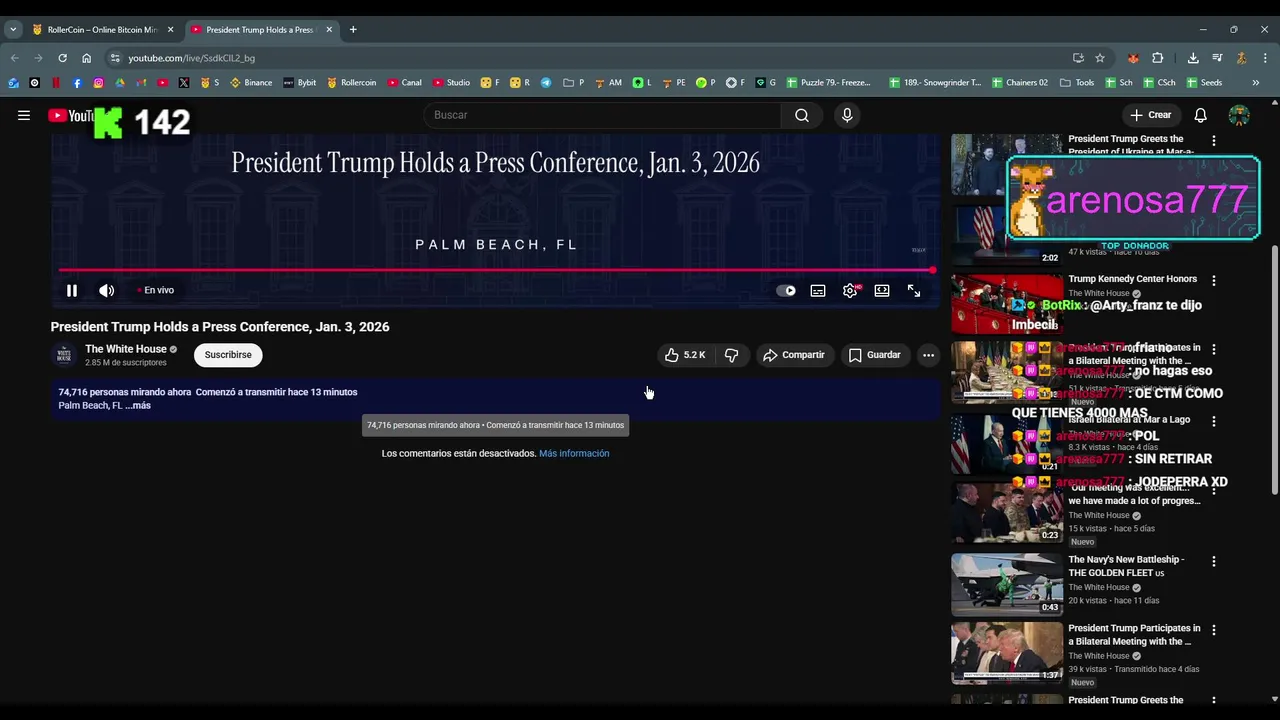This screenshot has width=1280, height=720.
Task: Open options for "Our meeting was excellent" video
Action: tap(1214, 490)
